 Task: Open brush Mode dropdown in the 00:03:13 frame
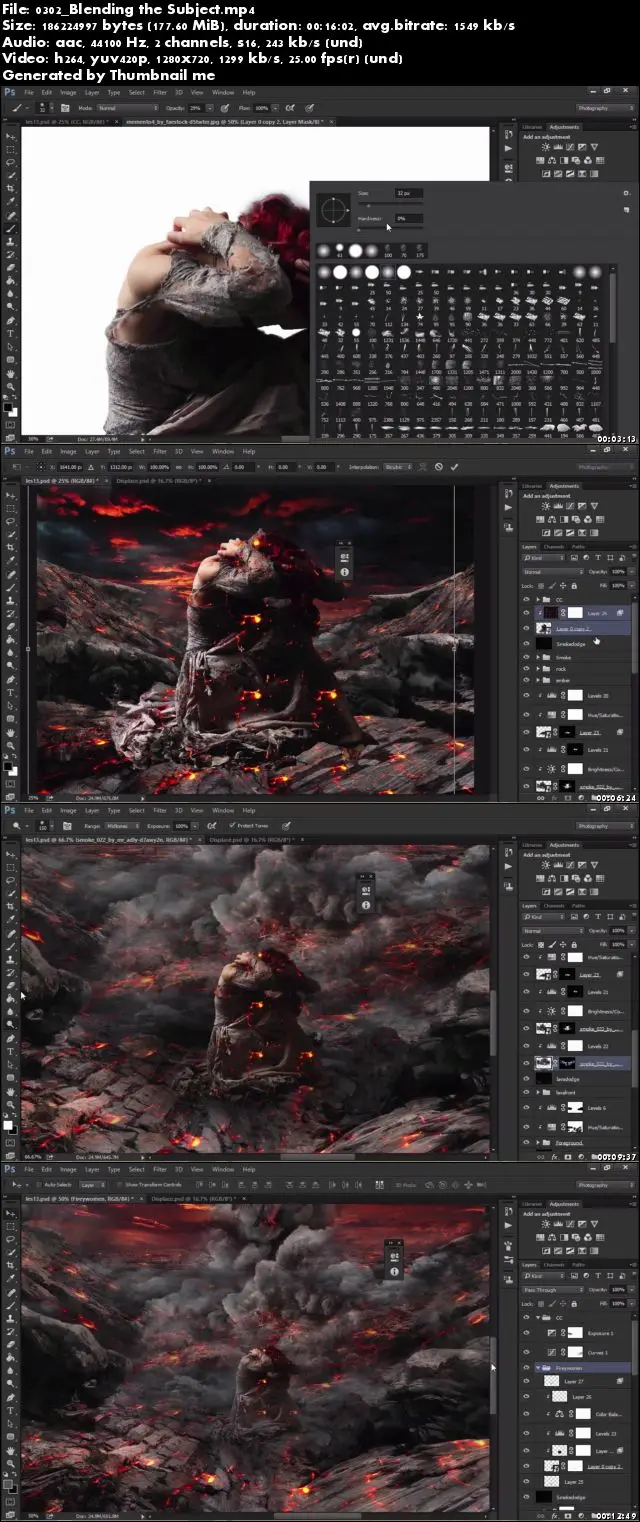(x=127, y=107)
